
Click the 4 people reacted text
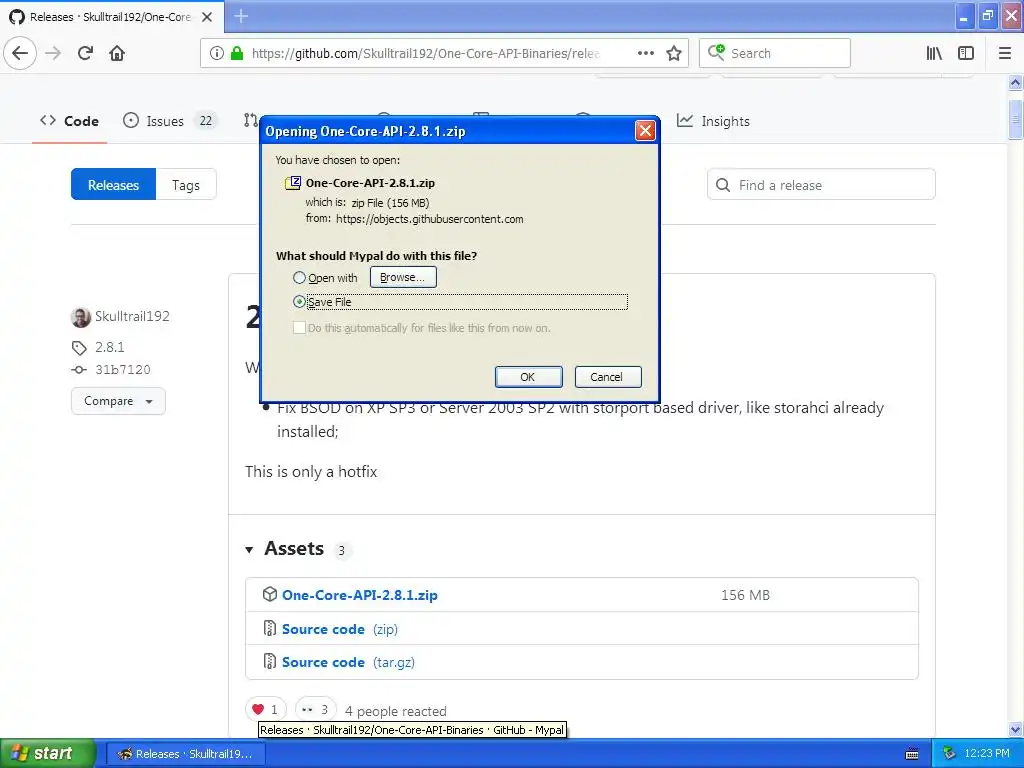(x=396, y=711)
